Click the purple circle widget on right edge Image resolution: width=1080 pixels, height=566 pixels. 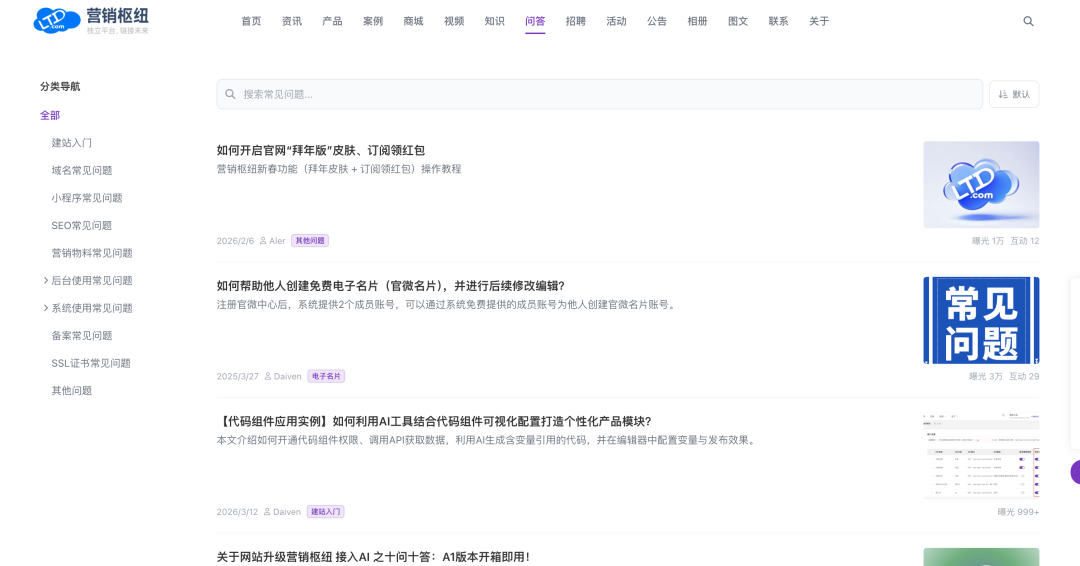[x=1075, y=472]
